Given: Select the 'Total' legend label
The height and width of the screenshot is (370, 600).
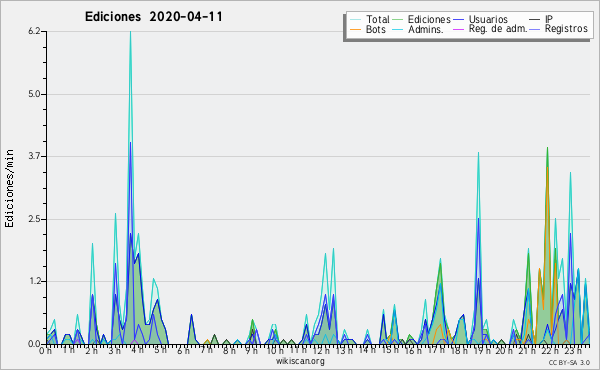Looking at the screenshot, I should point(378,19).
